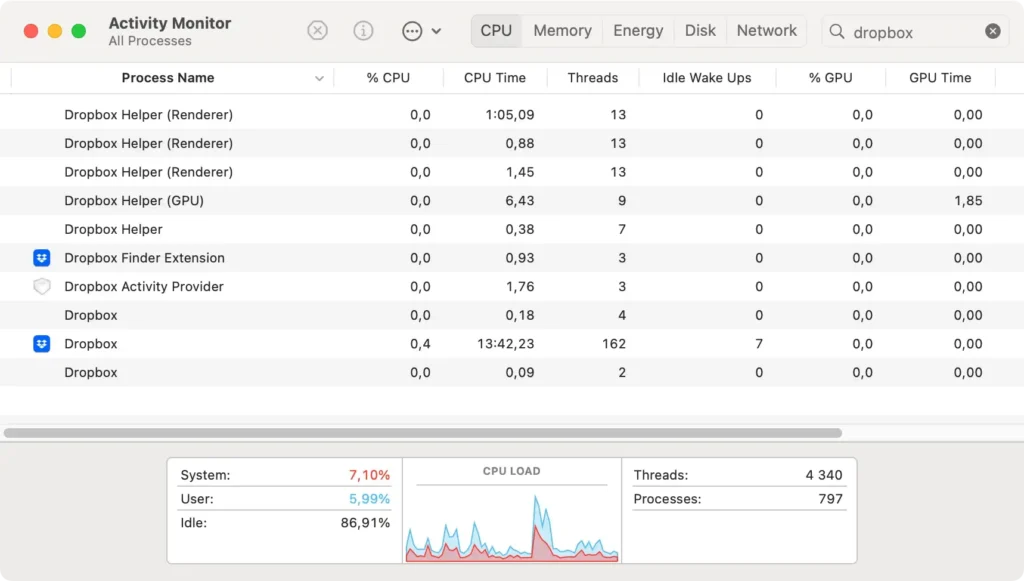Switch to the Energy tab

point(638,31)
